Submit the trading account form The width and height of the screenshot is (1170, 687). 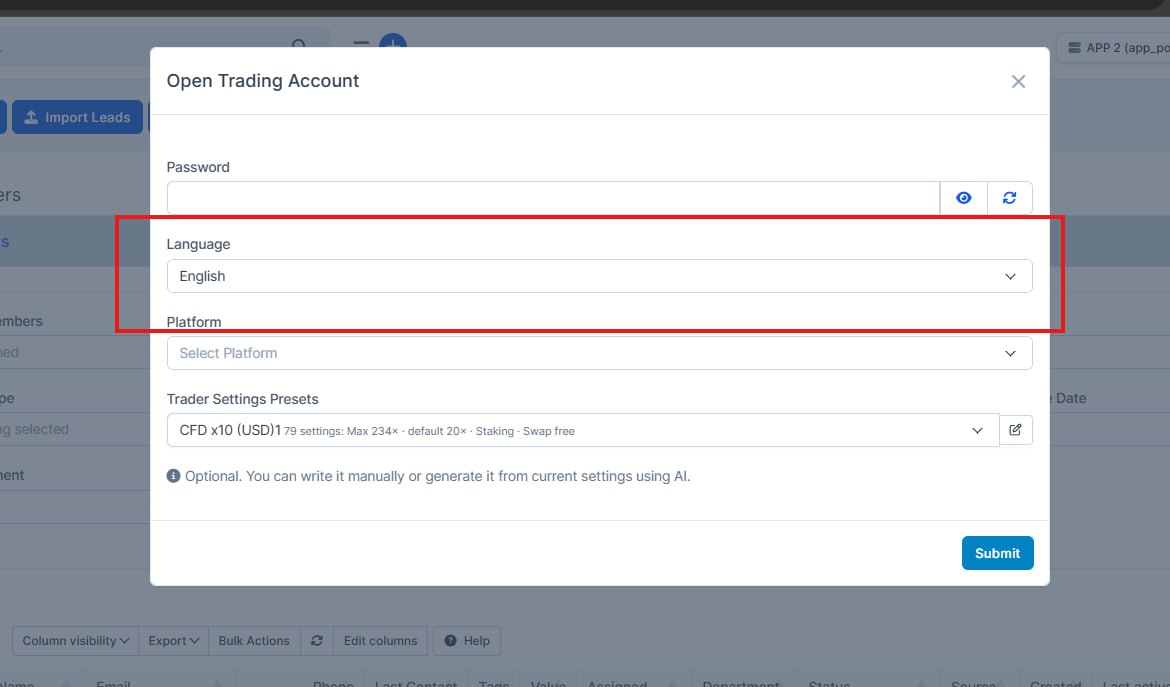(x=997, y=553)
